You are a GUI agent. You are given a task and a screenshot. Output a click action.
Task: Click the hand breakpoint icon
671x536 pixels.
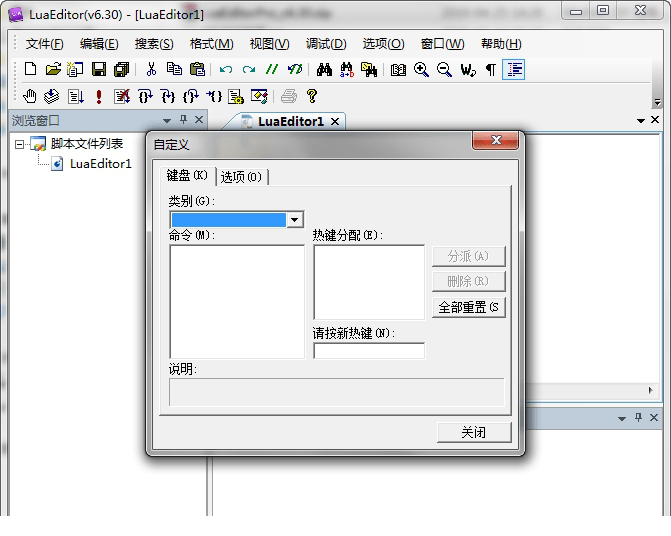30,96
